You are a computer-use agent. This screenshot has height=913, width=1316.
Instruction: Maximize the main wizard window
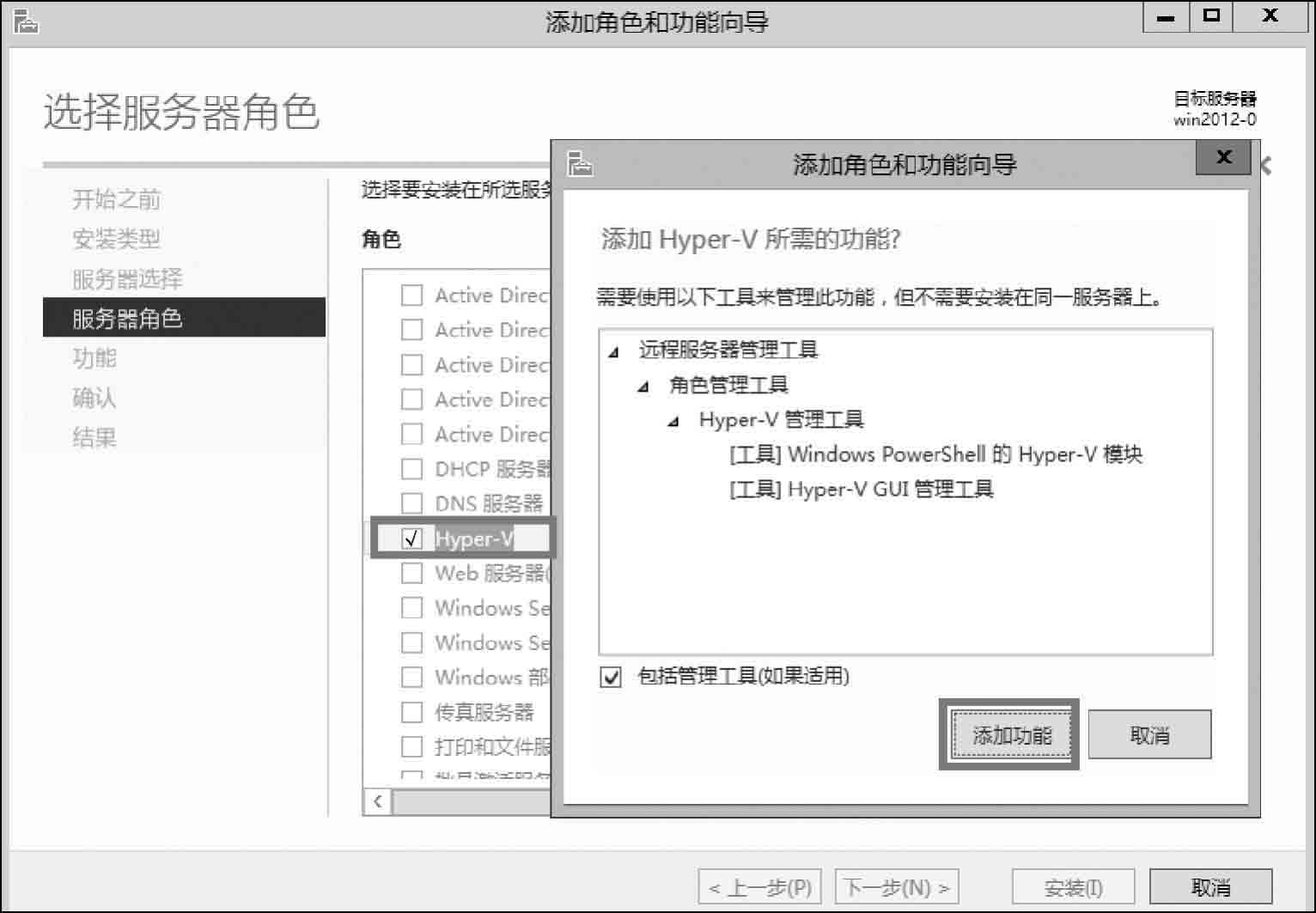point(1211,17)
